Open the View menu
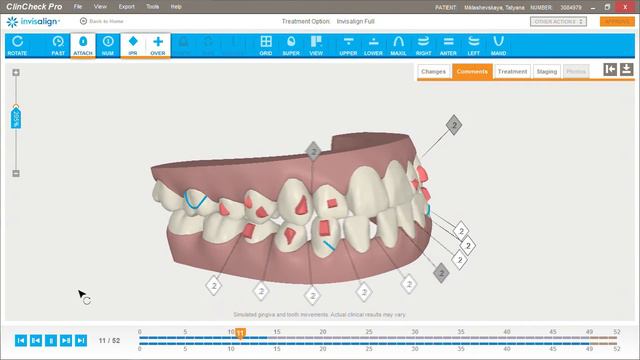Image resolution: width=640 pixels, height=360 pixels. tap(100, 7)
